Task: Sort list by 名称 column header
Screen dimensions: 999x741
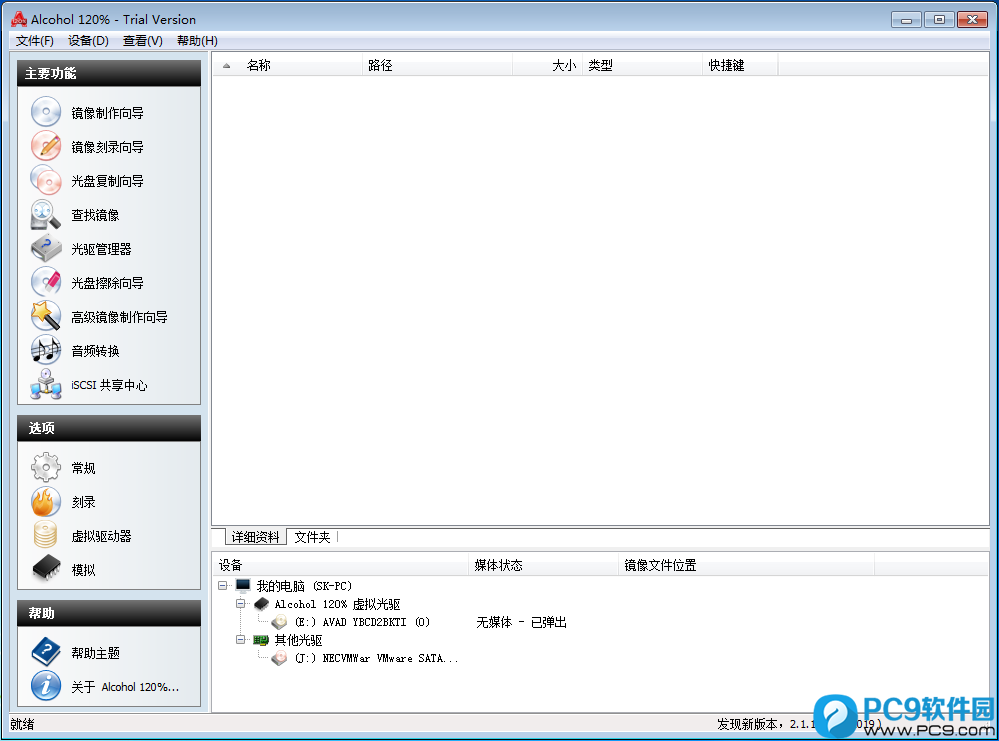Action: pos(259,65)
